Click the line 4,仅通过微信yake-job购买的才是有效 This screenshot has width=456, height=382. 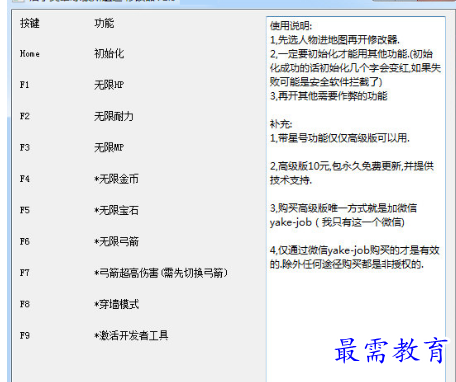click(x=355, y=250)
